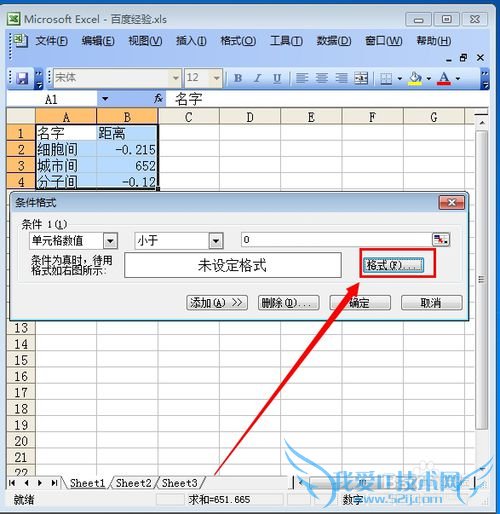This screenshot has height=514, width=500.
Task: Open the 文件(F) menu
Action: click(52, 41)
